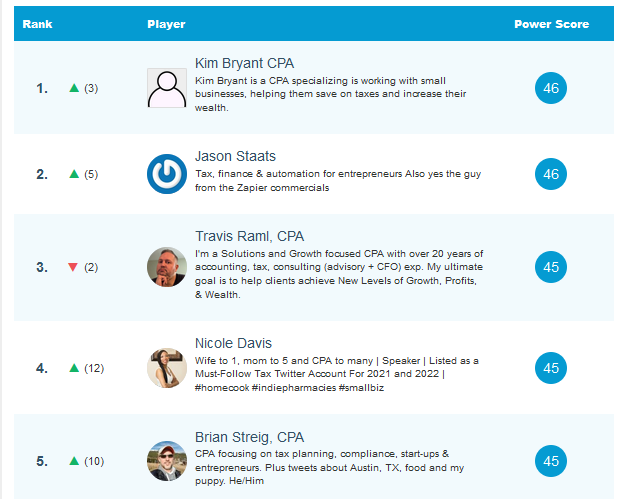This screenshot has width=627, height=499.
Task: Click the Nicole Davis name link
Action: tap(234, 343)
